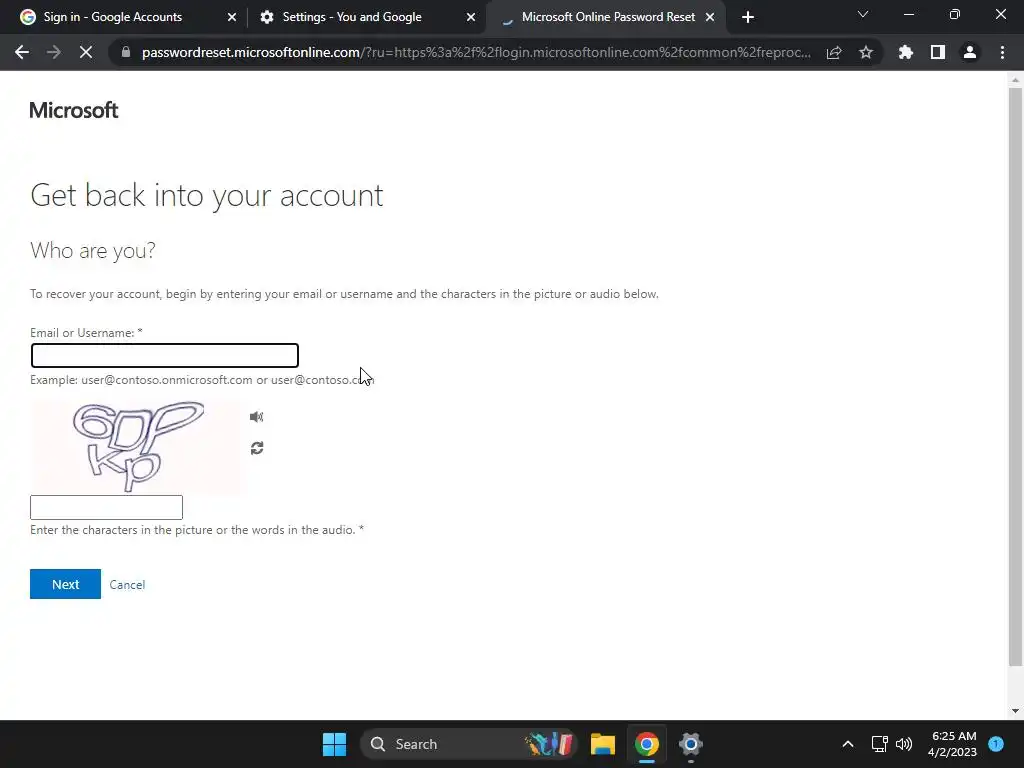The height and width of the screenshot is (768, 1024).
Task: Bookmark this page with the star
Action: point(866,52)
